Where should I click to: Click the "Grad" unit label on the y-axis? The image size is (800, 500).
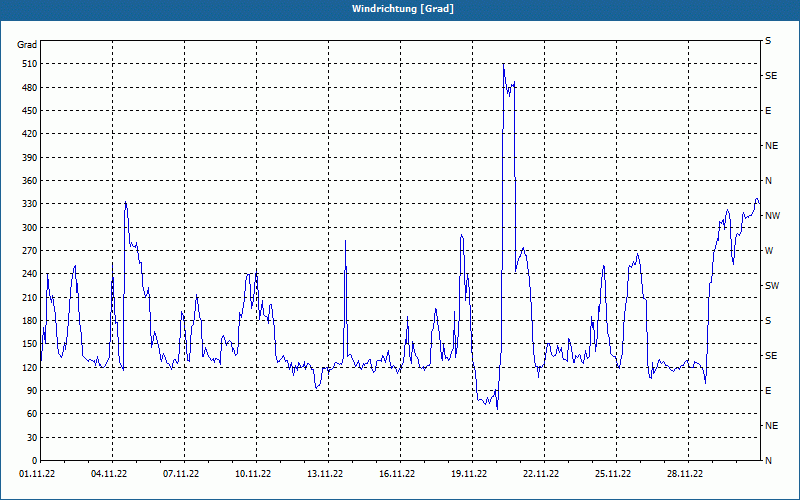[27, 45]
